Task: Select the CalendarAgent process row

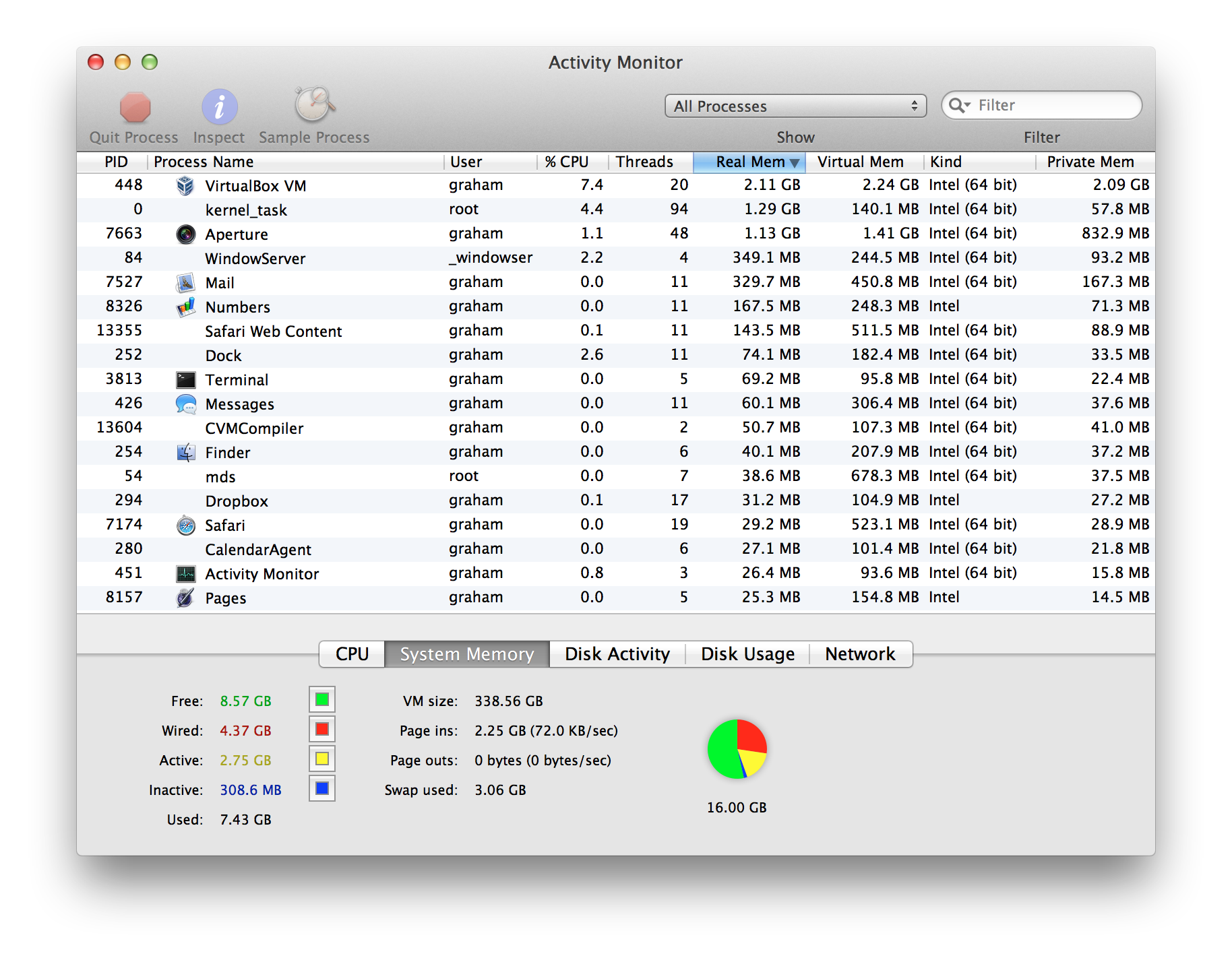Action: tap(616, 549)
